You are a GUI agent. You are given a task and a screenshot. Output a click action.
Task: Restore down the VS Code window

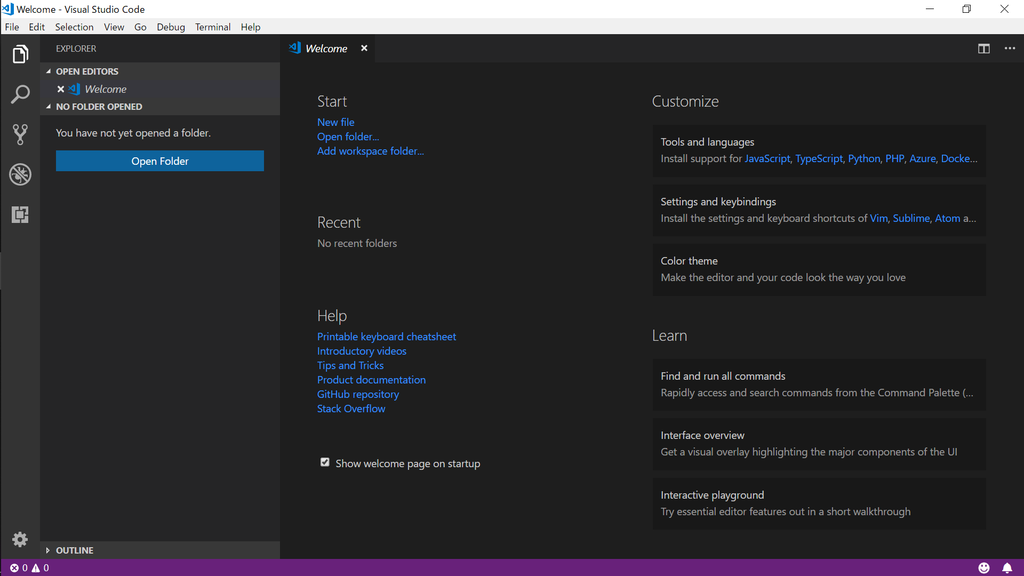coord(967,9)
